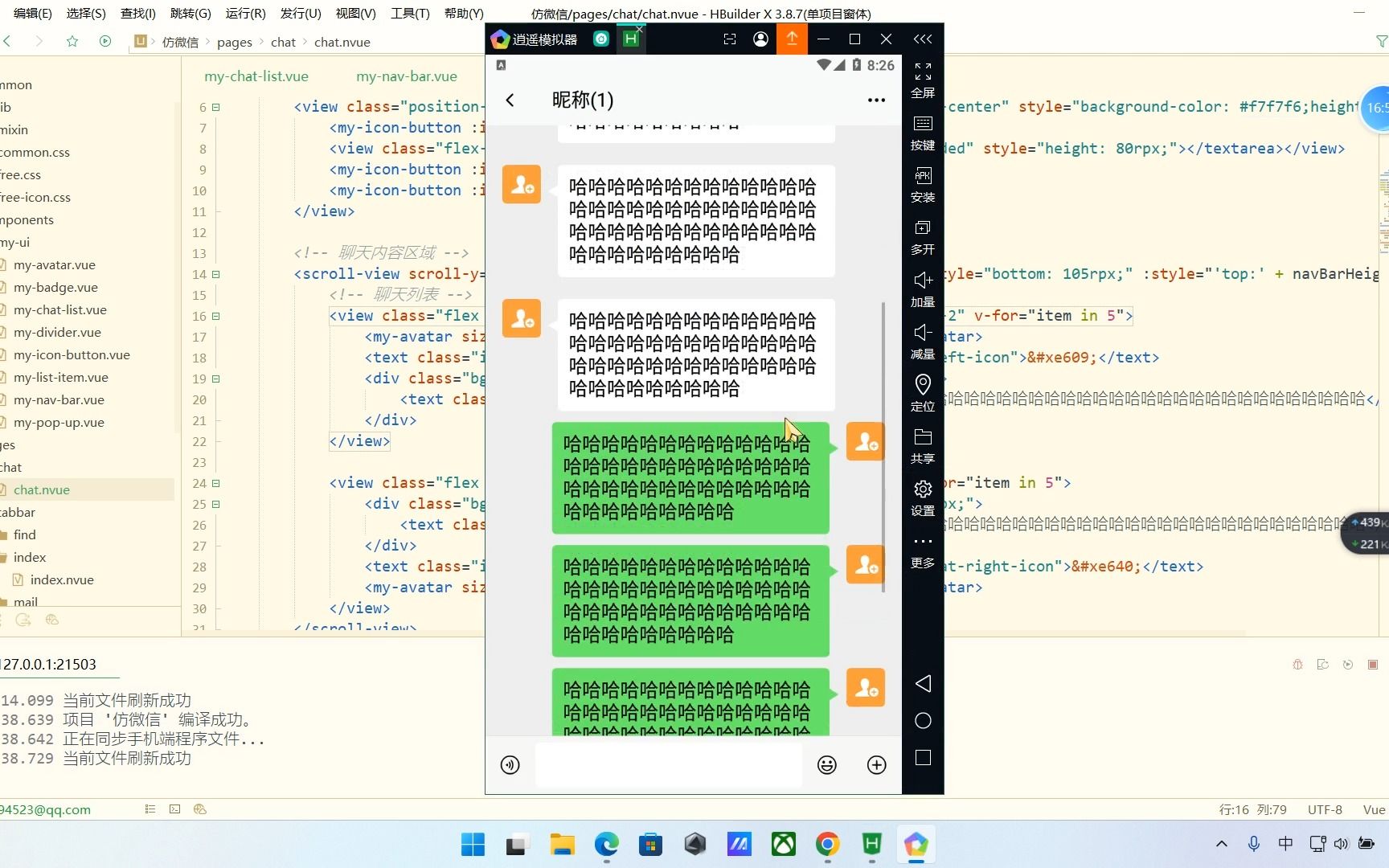
Task: Open index.nvue in file tree
Action: 62,579
